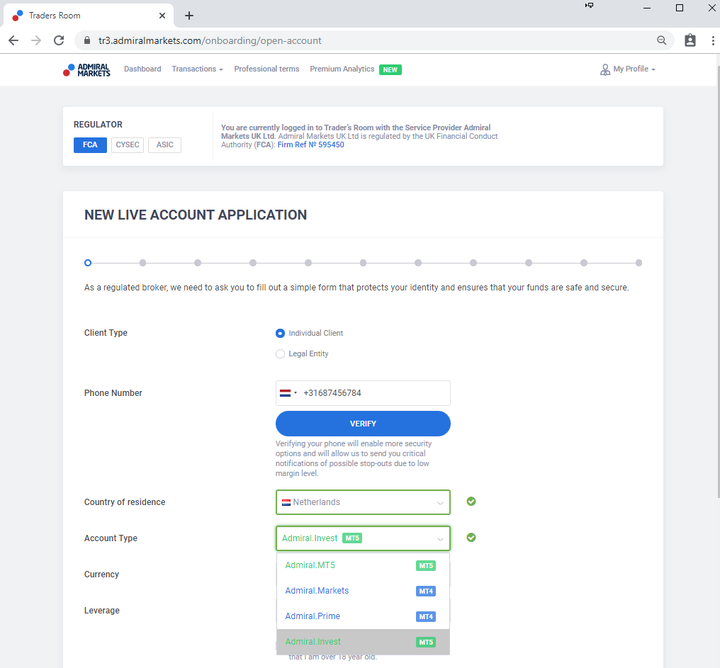Choose Admiral.MT5 from the account list

click(363, 565)
